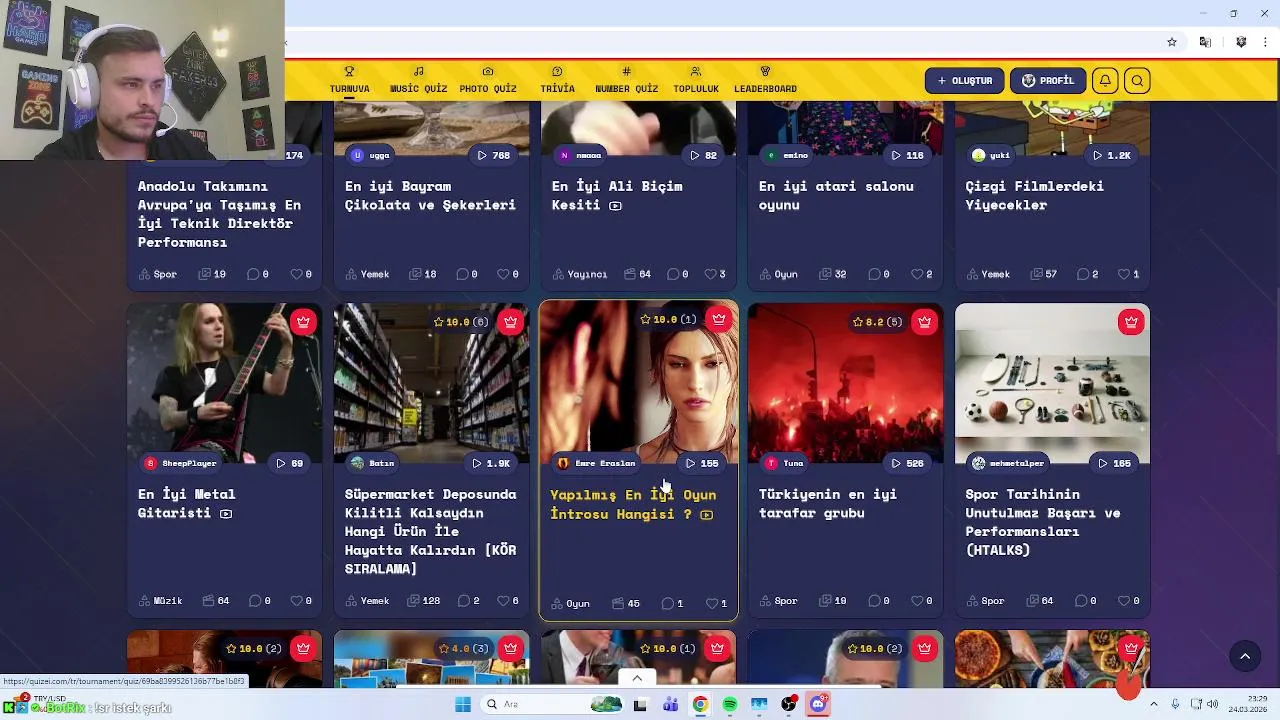Click heart icon on En iyi Ali Biçim Kesiti card
The width and height of the screenshot is (1280, 720).
(x=710, y=274)
